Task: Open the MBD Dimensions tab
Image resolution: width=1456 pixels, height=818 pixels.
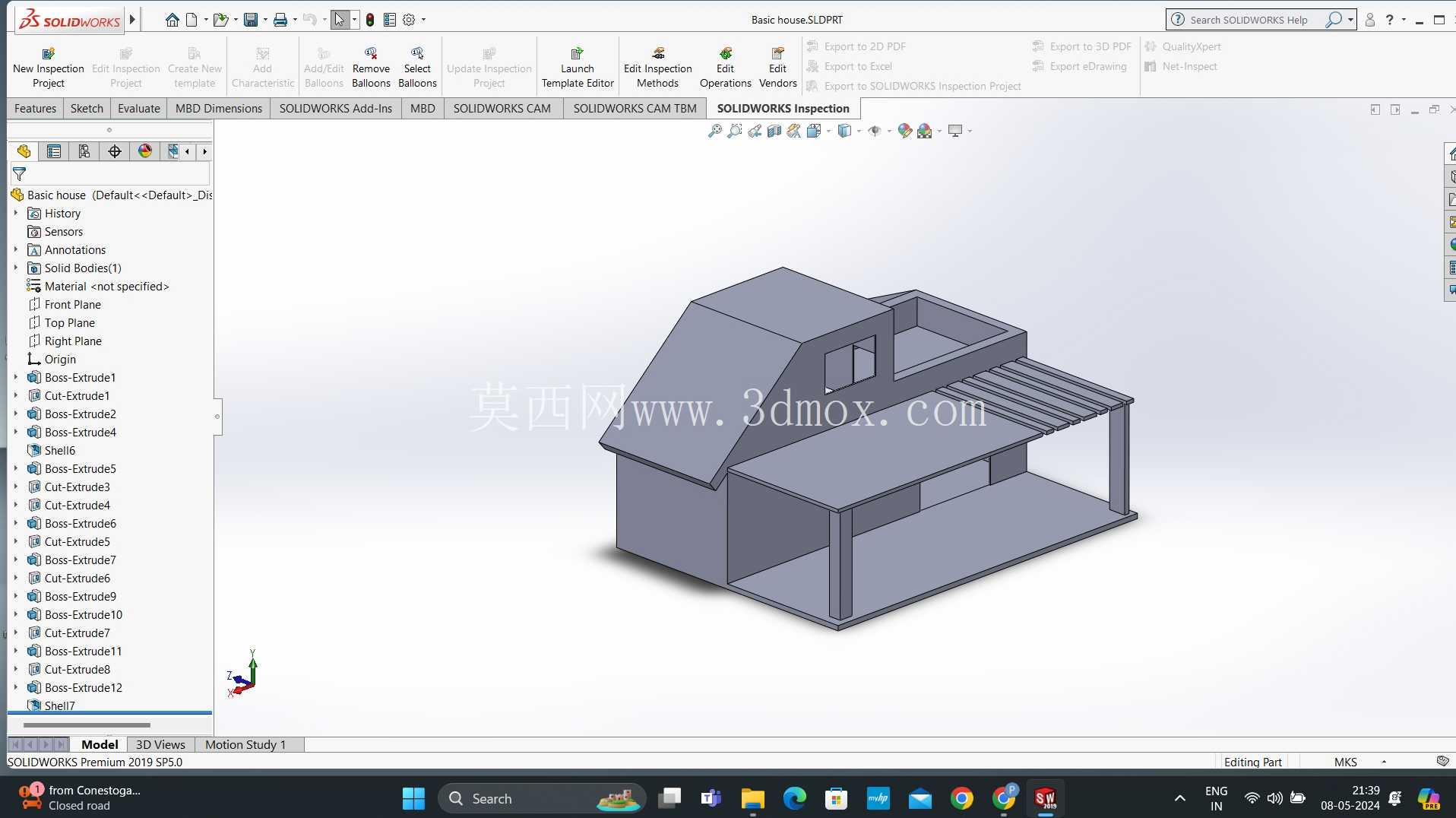Action: coord(219,109)
